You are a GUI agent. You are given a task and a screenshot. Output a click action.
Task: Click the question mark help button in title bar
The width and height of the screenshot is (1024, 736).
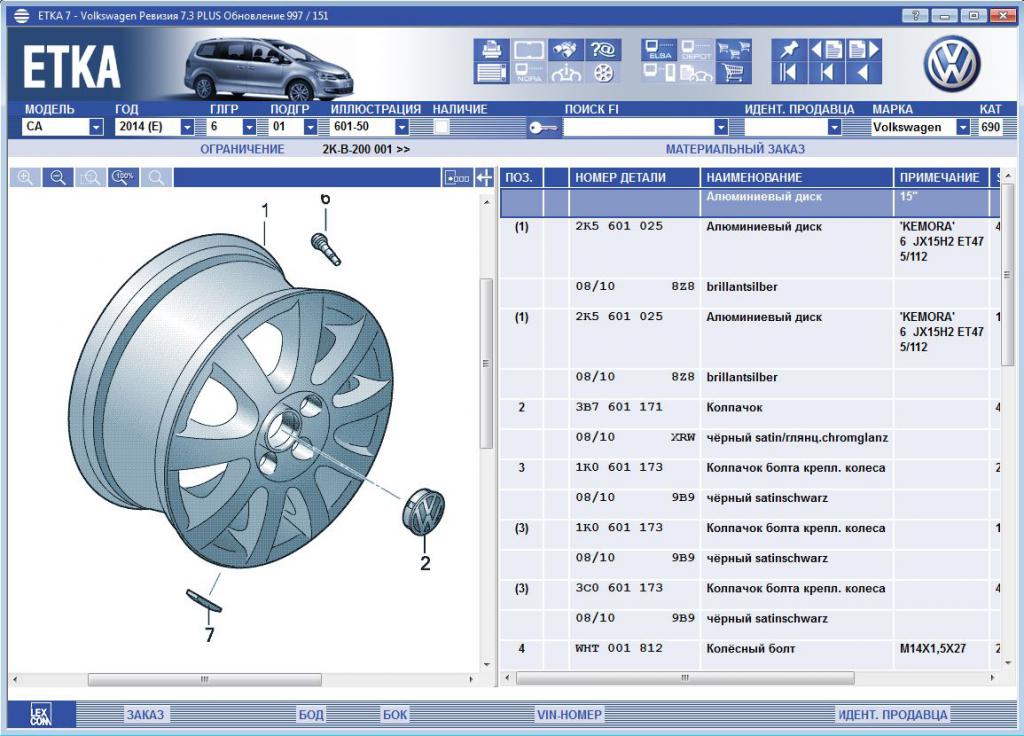coord(916,15)
